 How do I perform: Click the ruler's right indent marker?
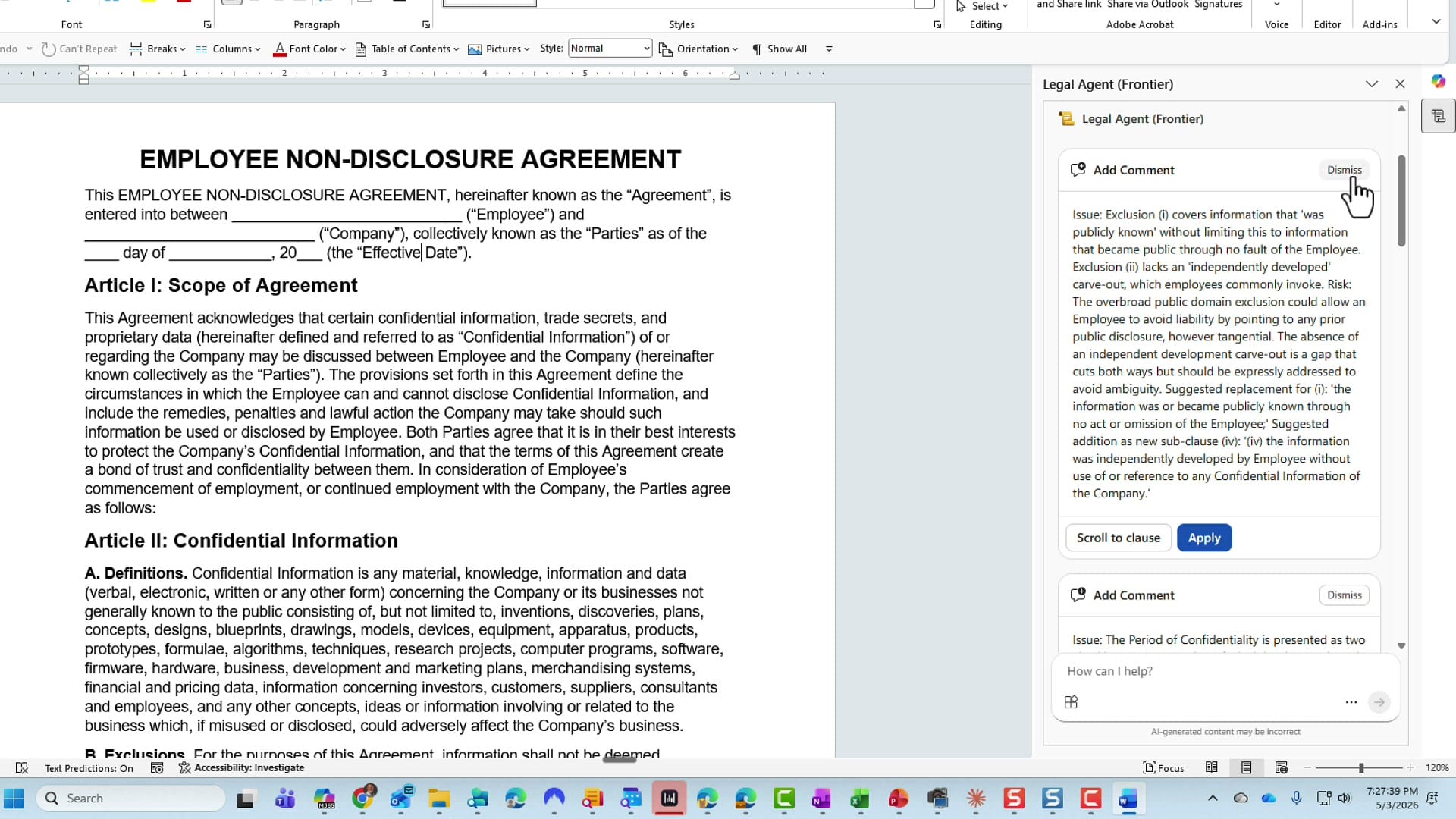(x=734, y=75)
